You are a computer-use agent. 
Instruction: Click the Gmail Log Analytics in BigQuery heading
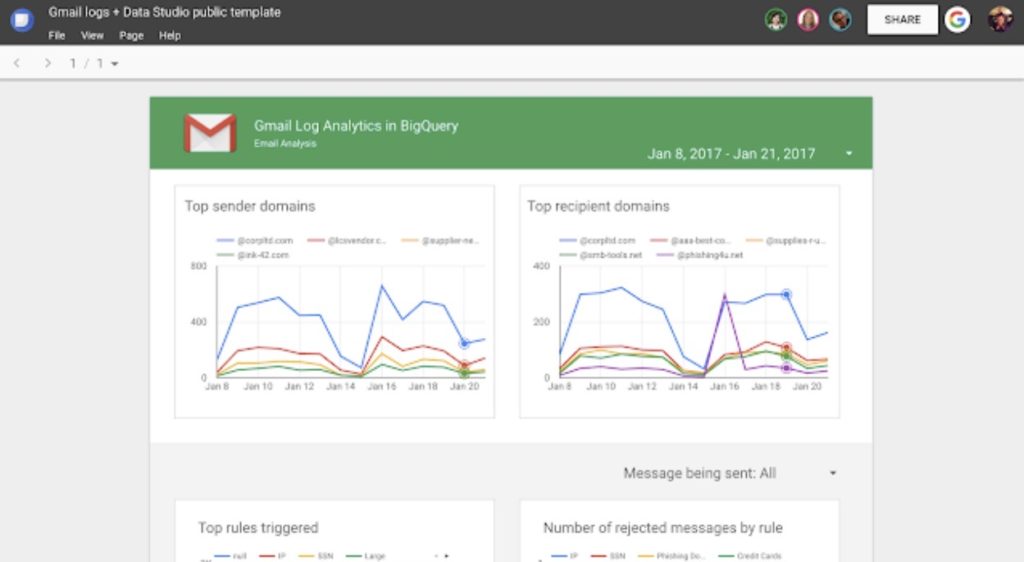click(356, 126)
